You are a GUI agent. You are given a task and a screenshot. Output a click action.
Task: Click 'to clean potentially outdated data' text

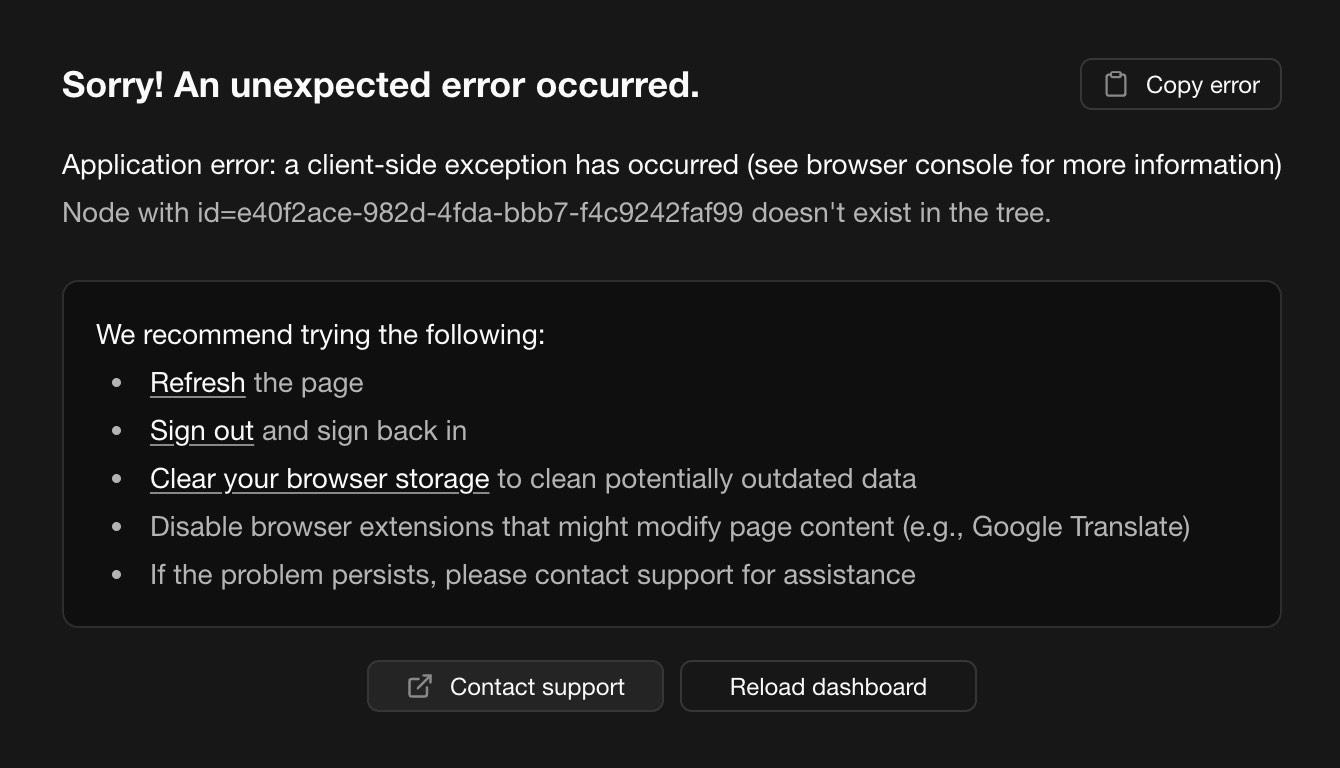[706, 479]
